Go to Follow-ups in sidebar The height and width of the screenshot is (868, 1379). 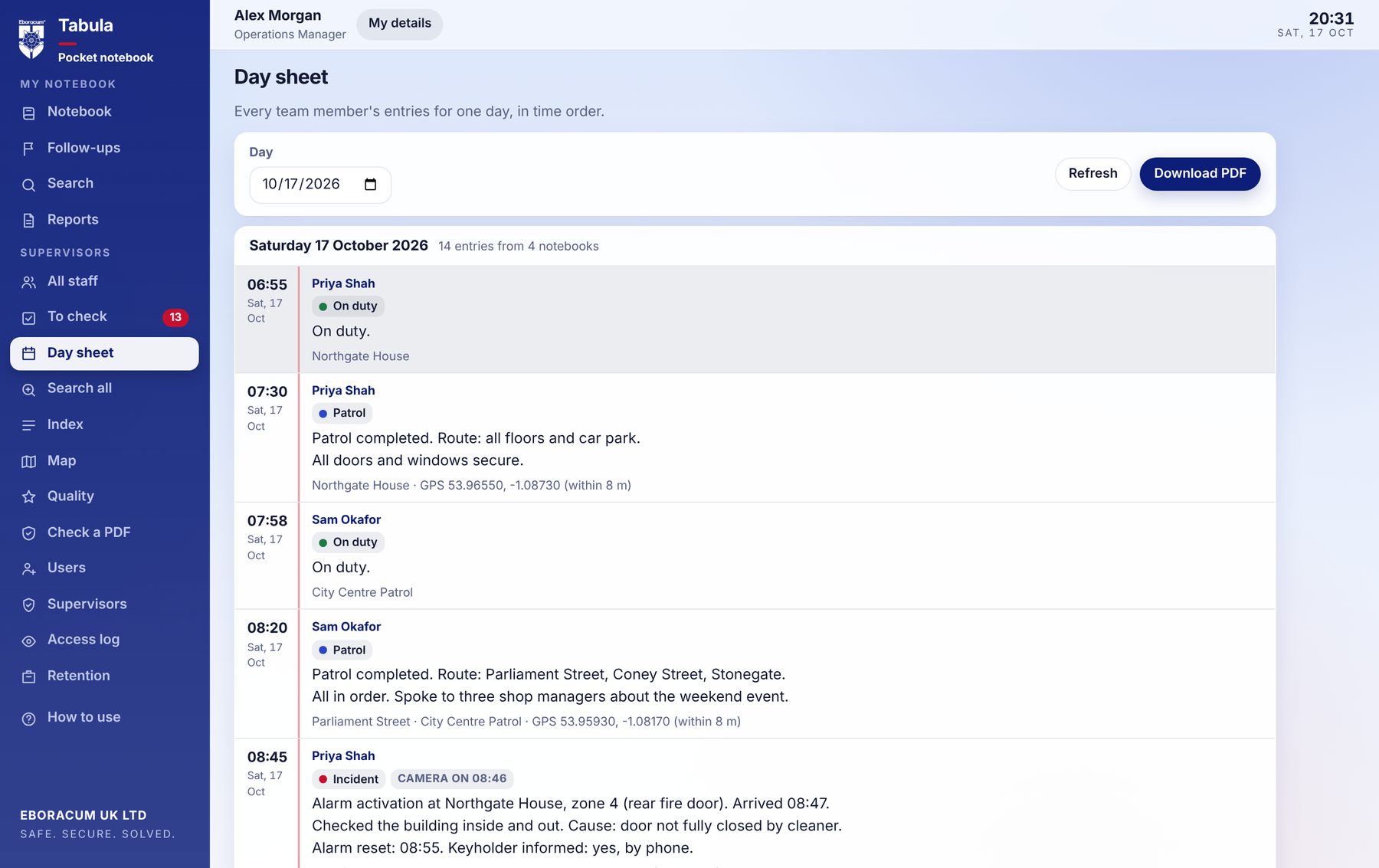(x=104, y=148)
